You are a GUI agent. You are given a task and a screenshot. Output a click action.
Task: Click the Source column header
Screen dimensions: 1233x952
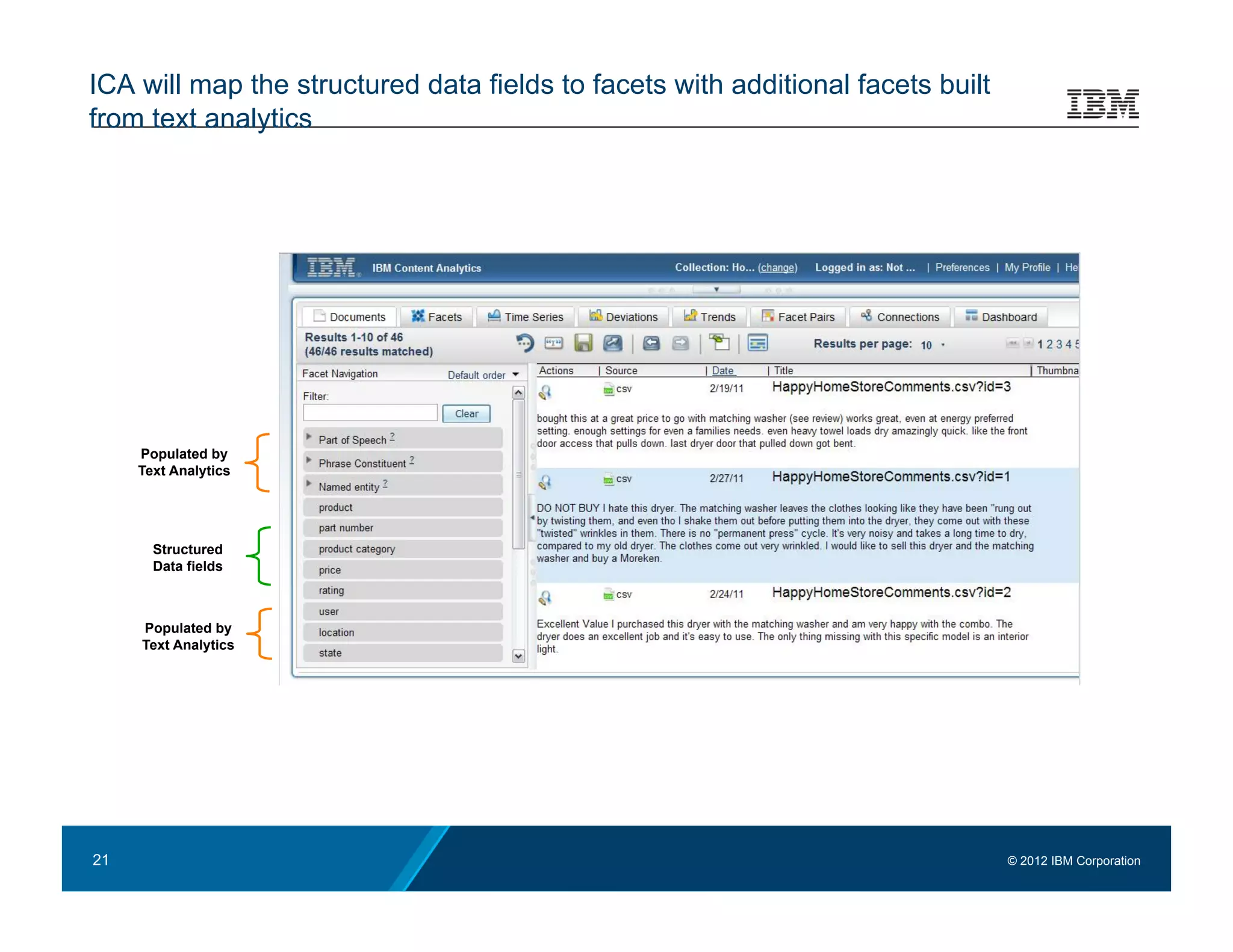tap(621, 371)
